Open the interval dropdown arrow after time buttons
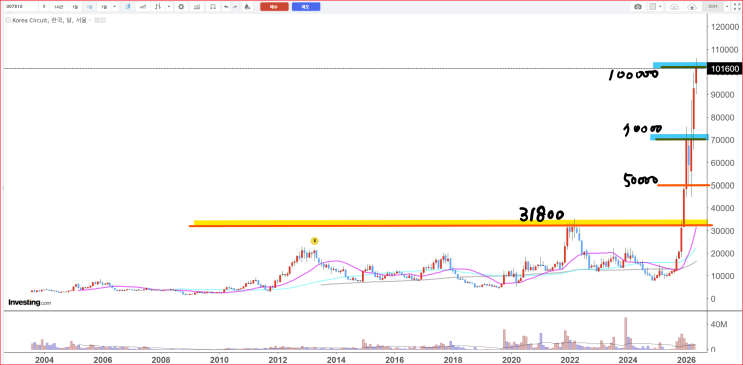This screenshot has height=365, width=743. tap(115, 7)
